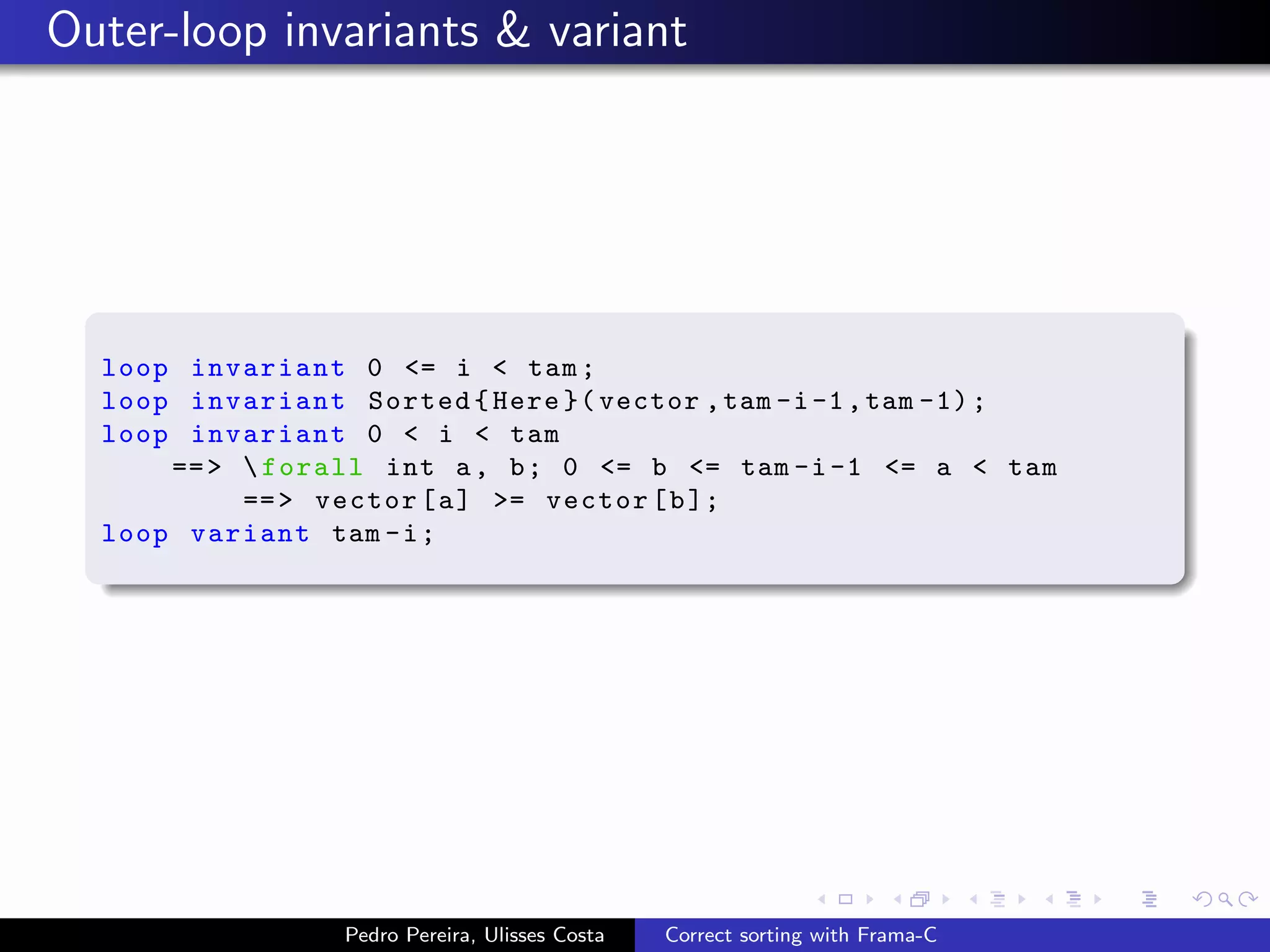Click the presentation outline icon
The width and height of the screenshot is (1270, 952).
pos(1149,899)
